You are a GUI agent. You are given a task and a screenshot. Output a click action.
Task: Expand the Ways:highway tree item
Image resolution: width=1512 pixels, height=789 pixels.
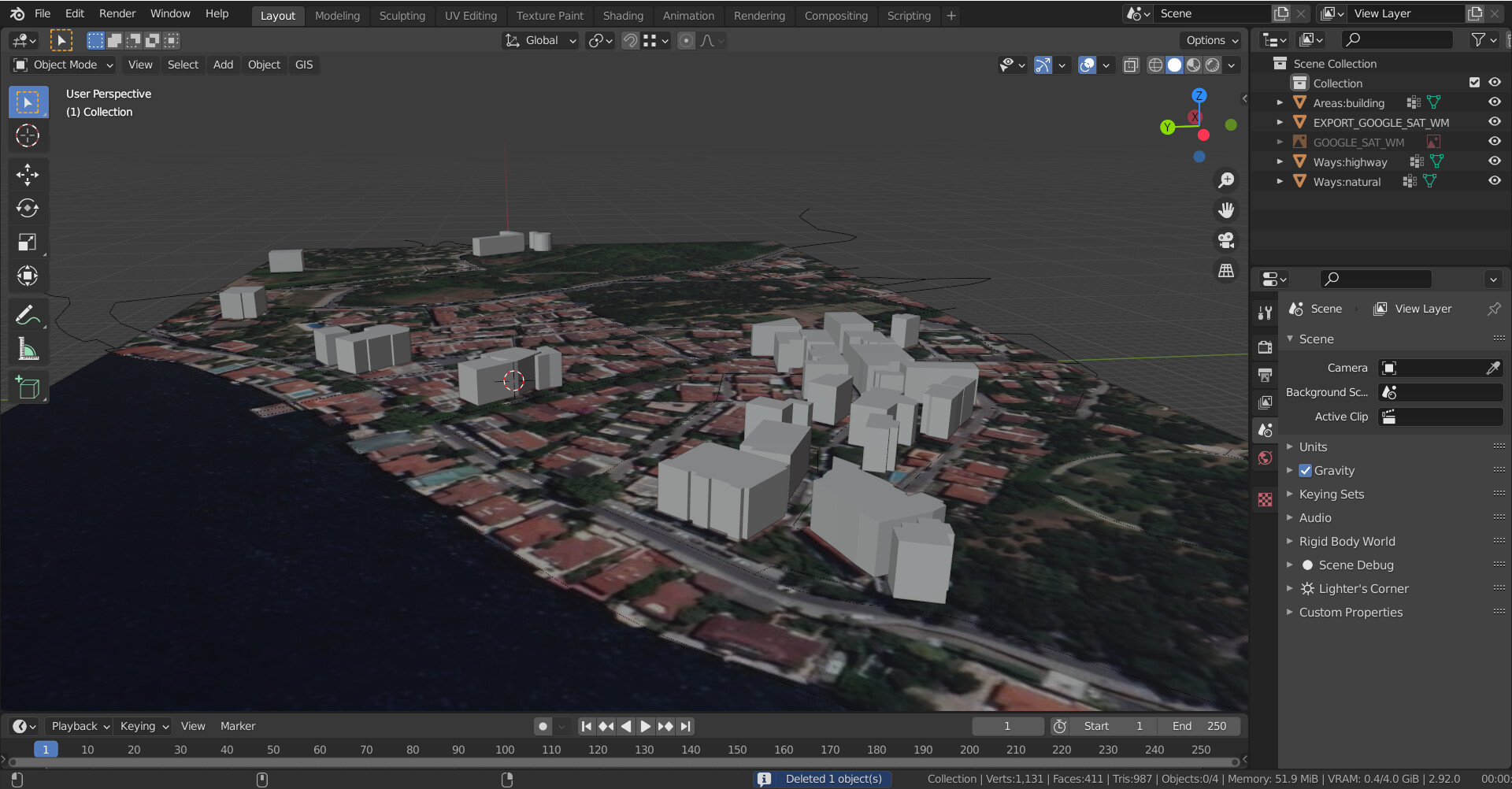1280,161
